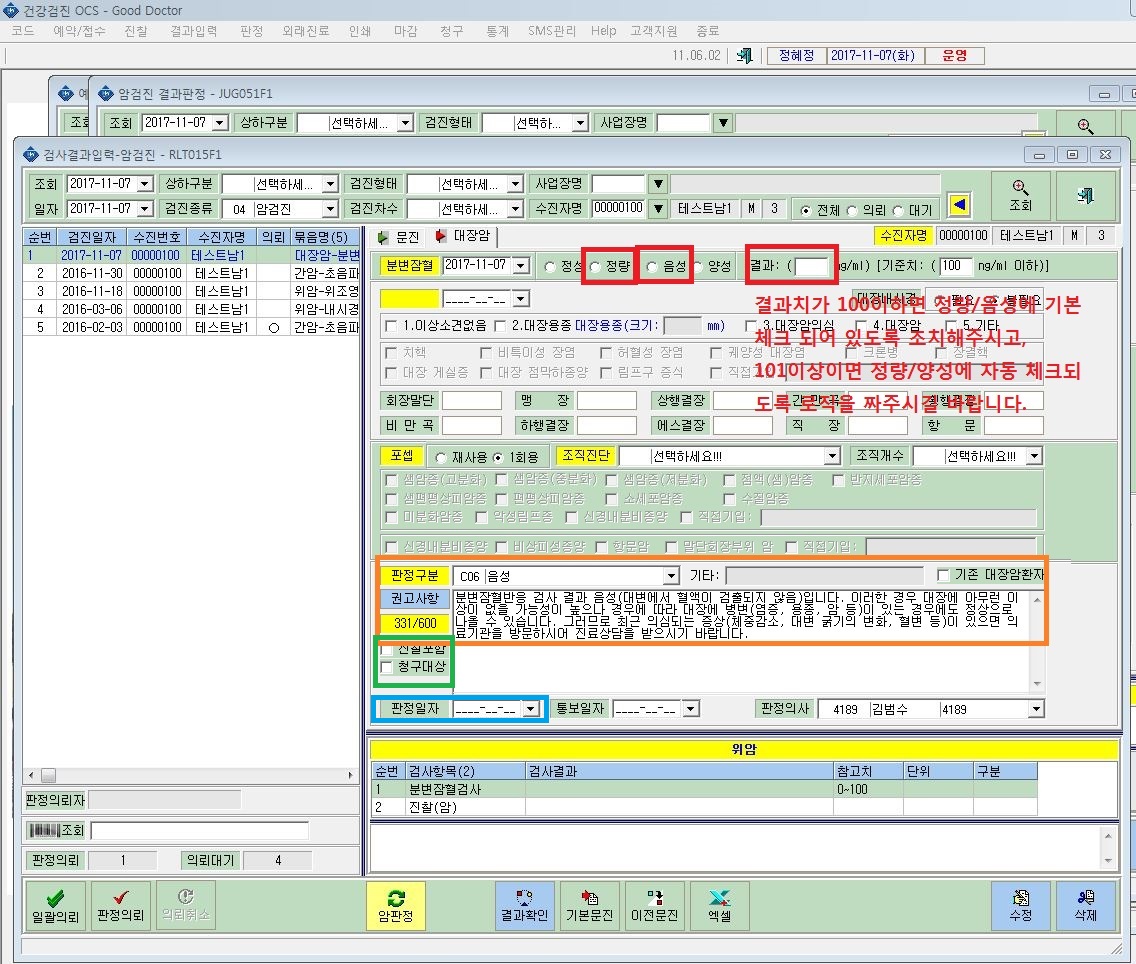
Task: Open the 결과입력 menu
Action: pos(193,30)
